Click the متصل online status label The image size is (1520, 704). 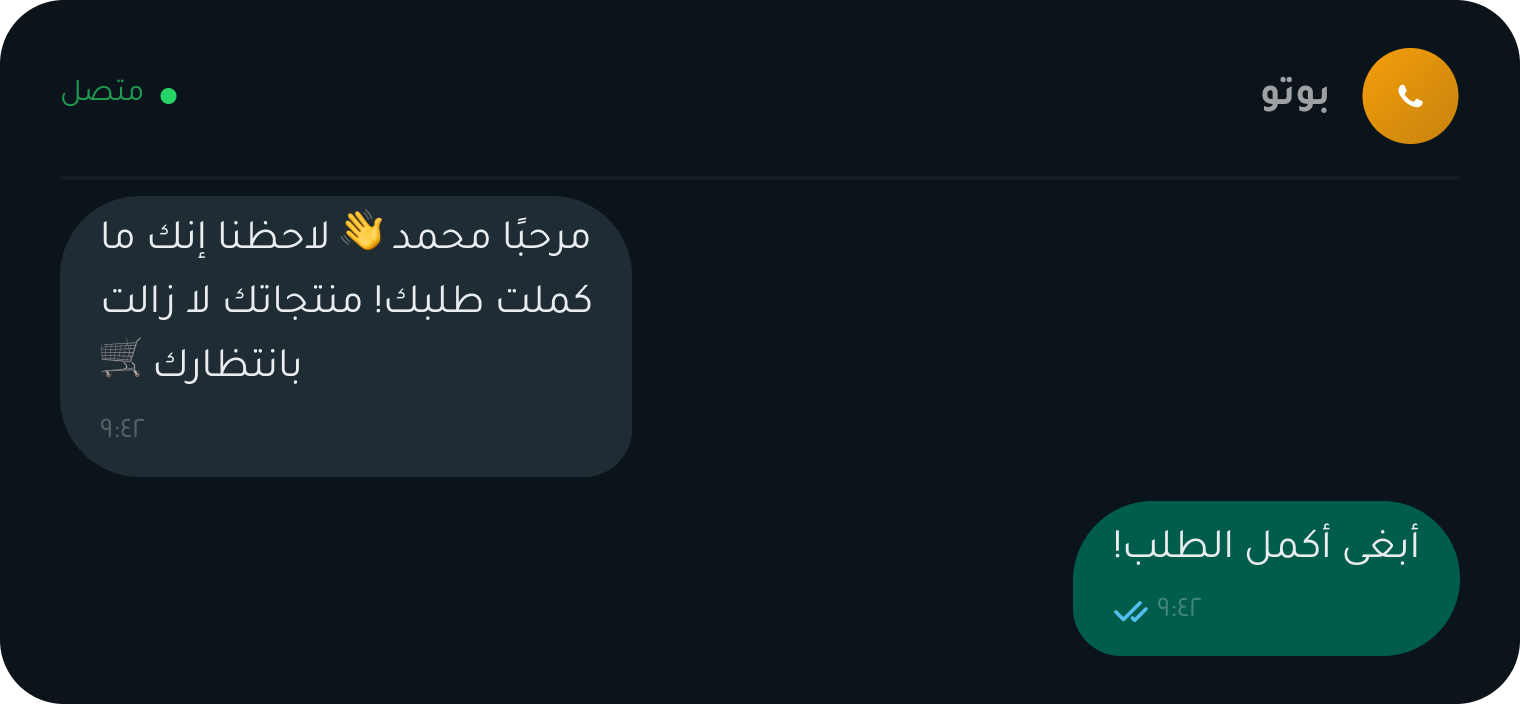pyautogui.click(x=102, y=92)
